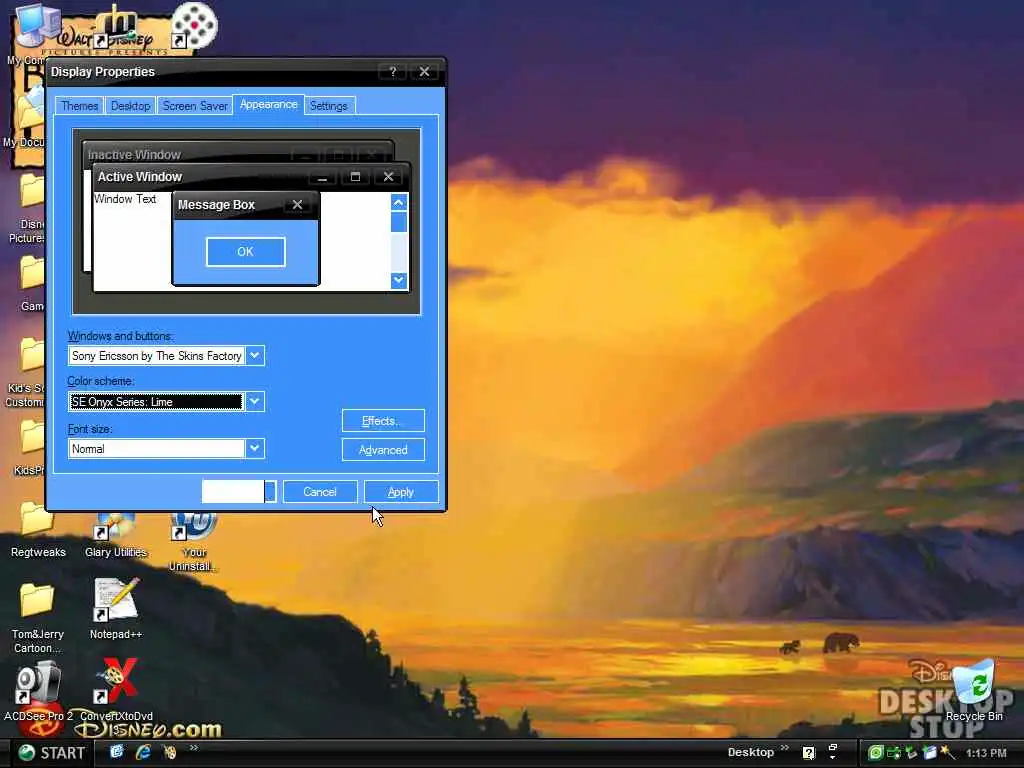Screen dimensions: 1024x768
Task: Open the Screen Saver tab
Action: [x=195, y=106]
